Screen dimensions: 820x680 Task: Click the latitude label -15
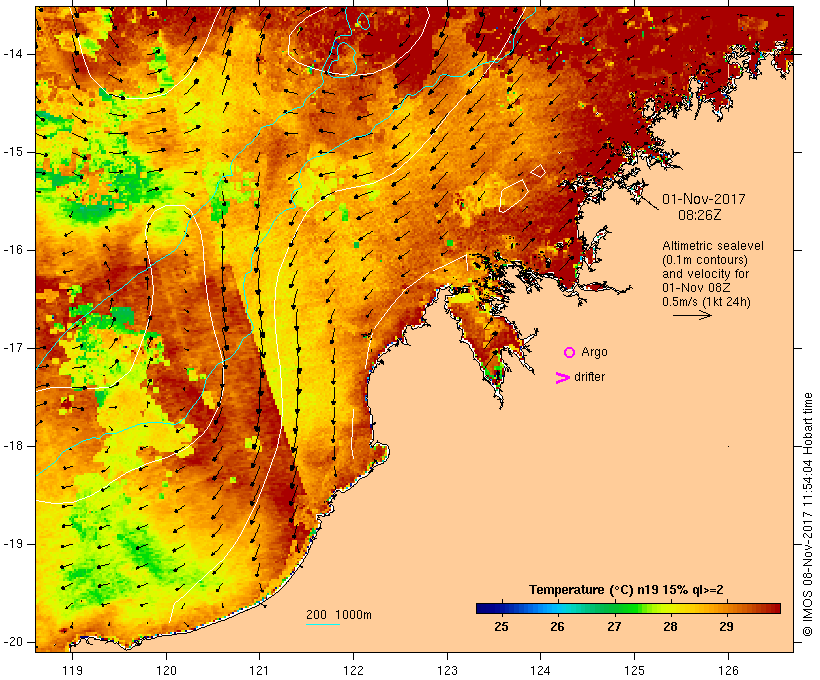(13, 152)
